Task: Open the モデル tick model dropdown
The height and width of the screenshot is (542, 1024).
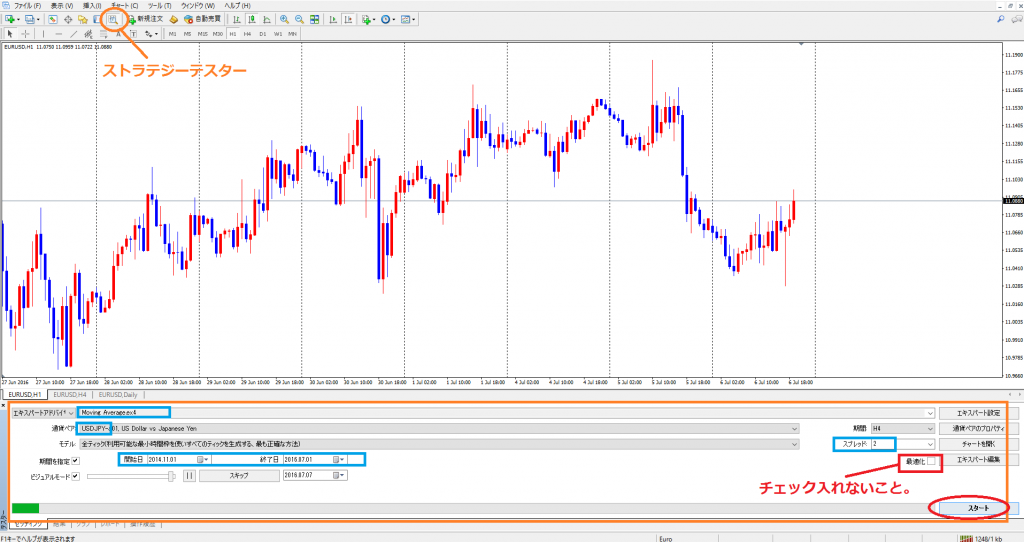Action: tap(439, 444)
